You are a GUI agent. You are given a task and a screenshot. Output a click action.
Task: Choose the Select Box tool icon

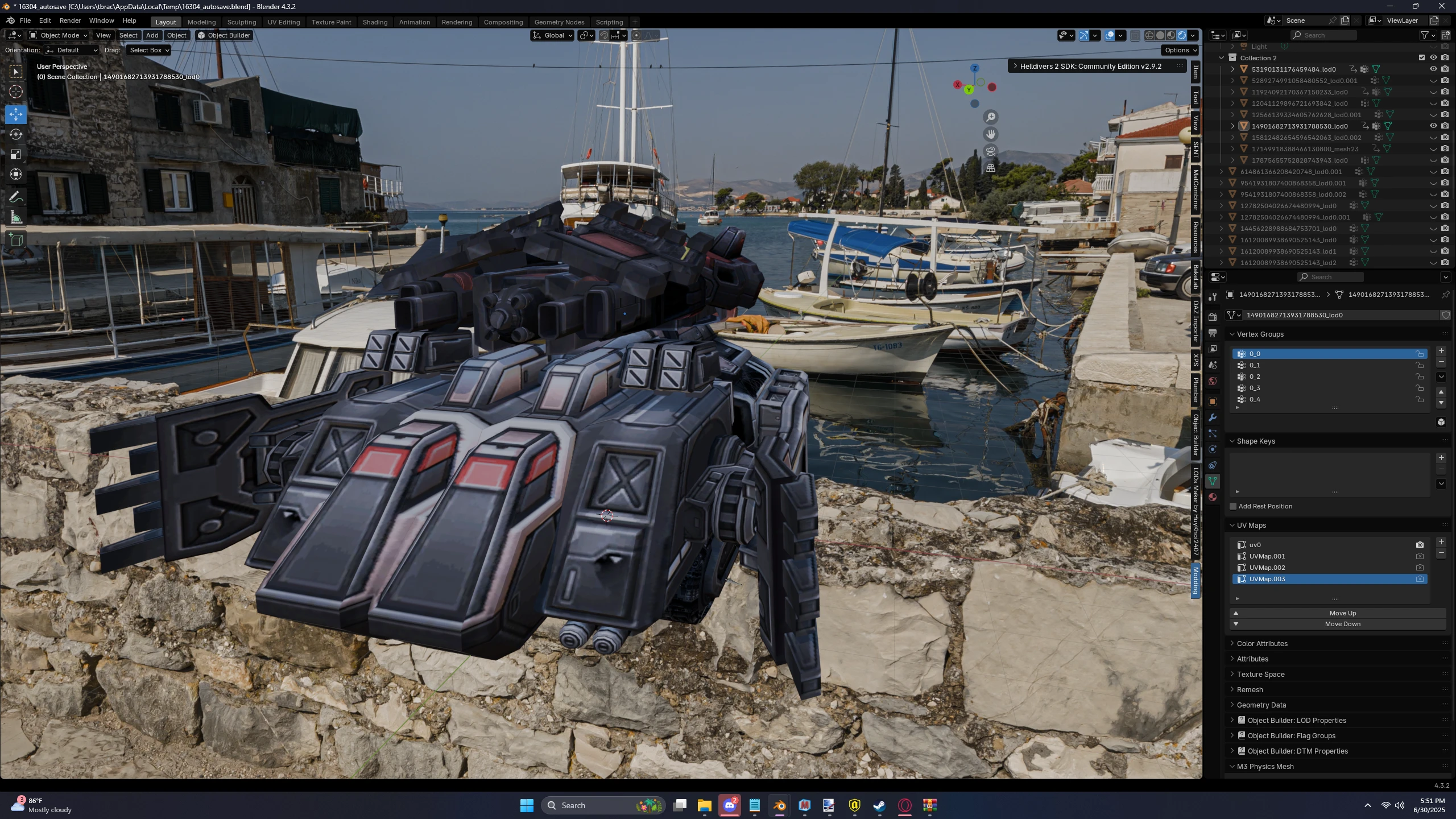[x=16, y=71]
